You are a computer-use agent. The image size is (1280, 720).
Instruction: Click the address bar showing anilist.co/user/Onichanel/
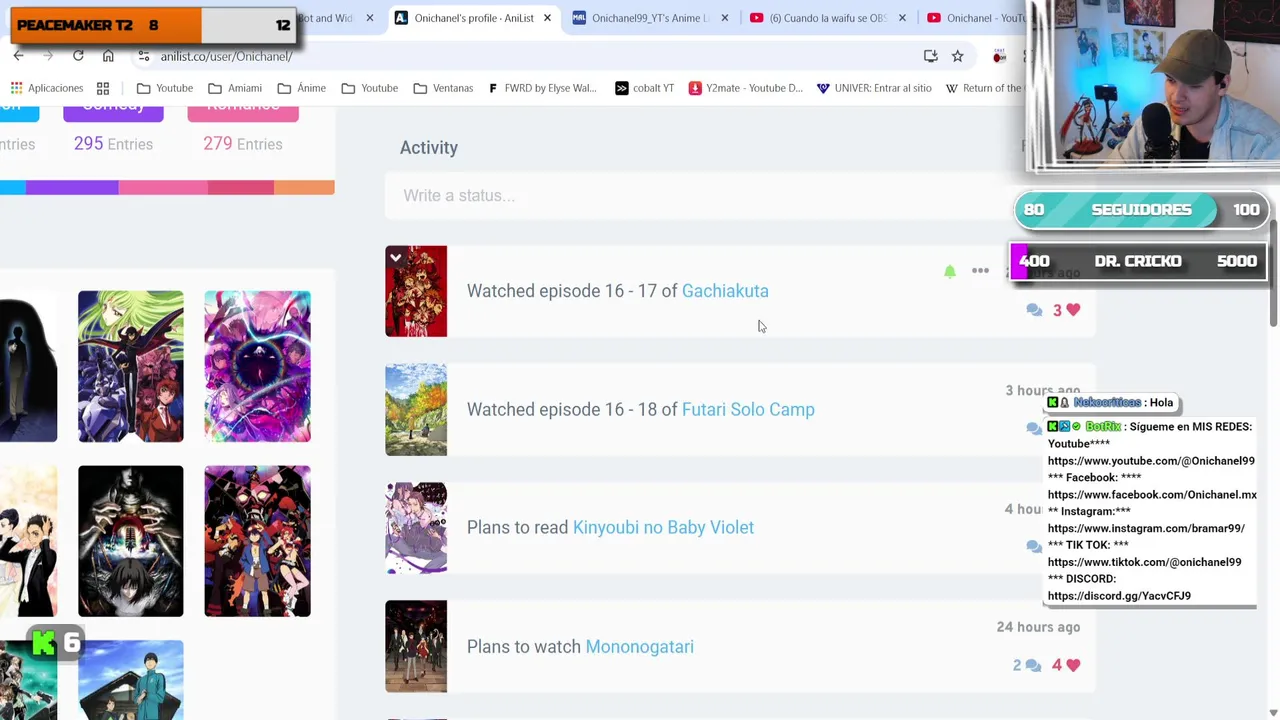(x=520, y=56)
